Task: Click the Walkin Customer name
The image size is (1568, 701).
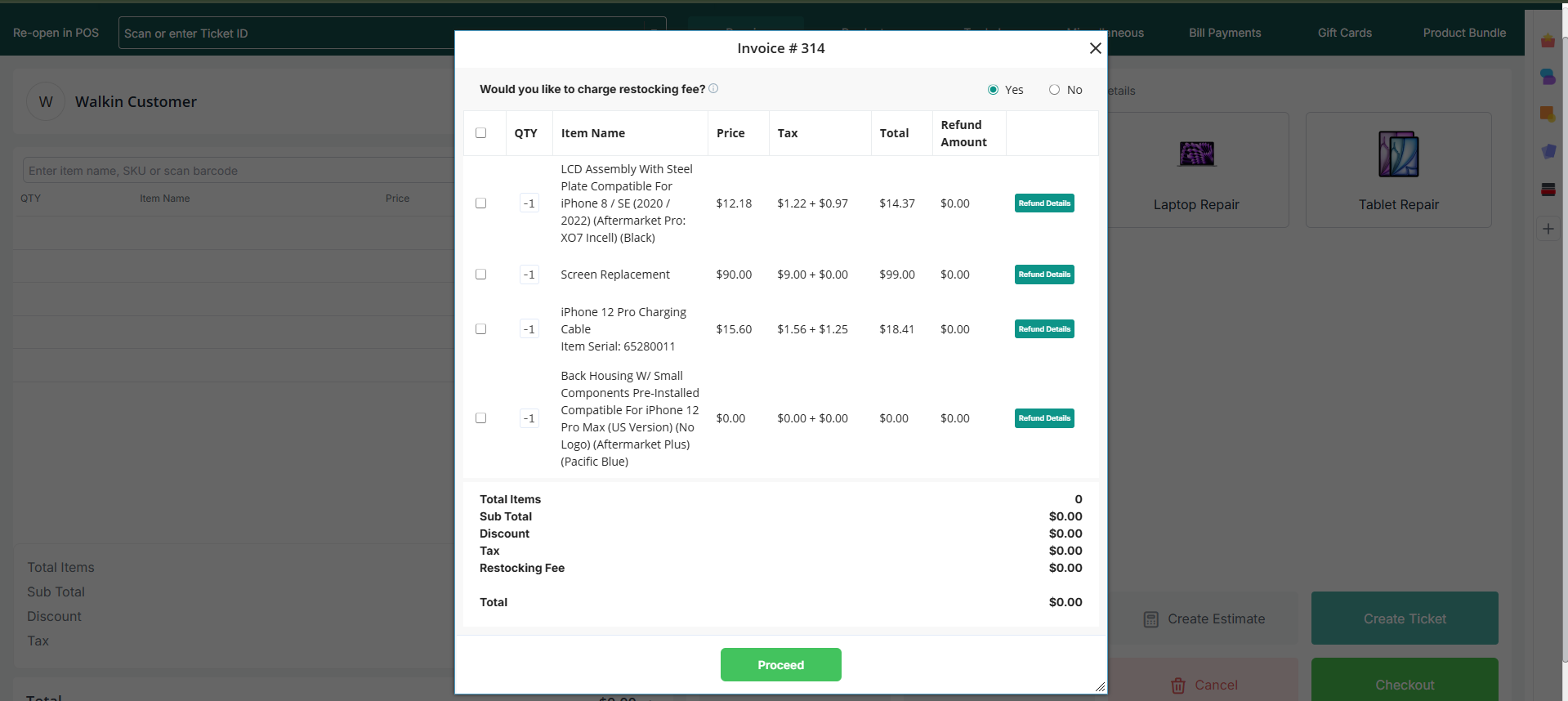Action: (136, 102)
